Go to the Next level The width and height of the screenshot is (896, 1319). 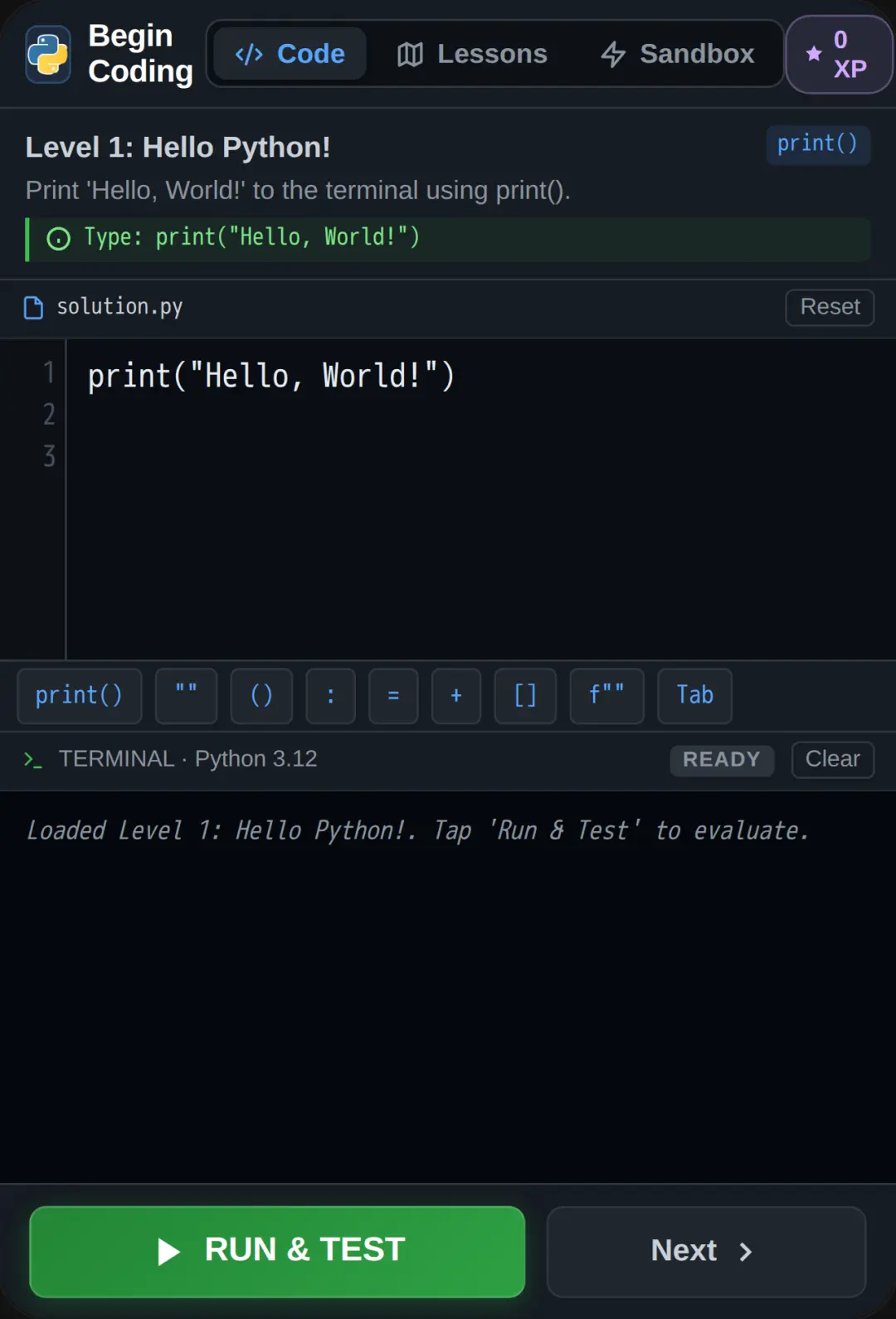pos(706,1251)
